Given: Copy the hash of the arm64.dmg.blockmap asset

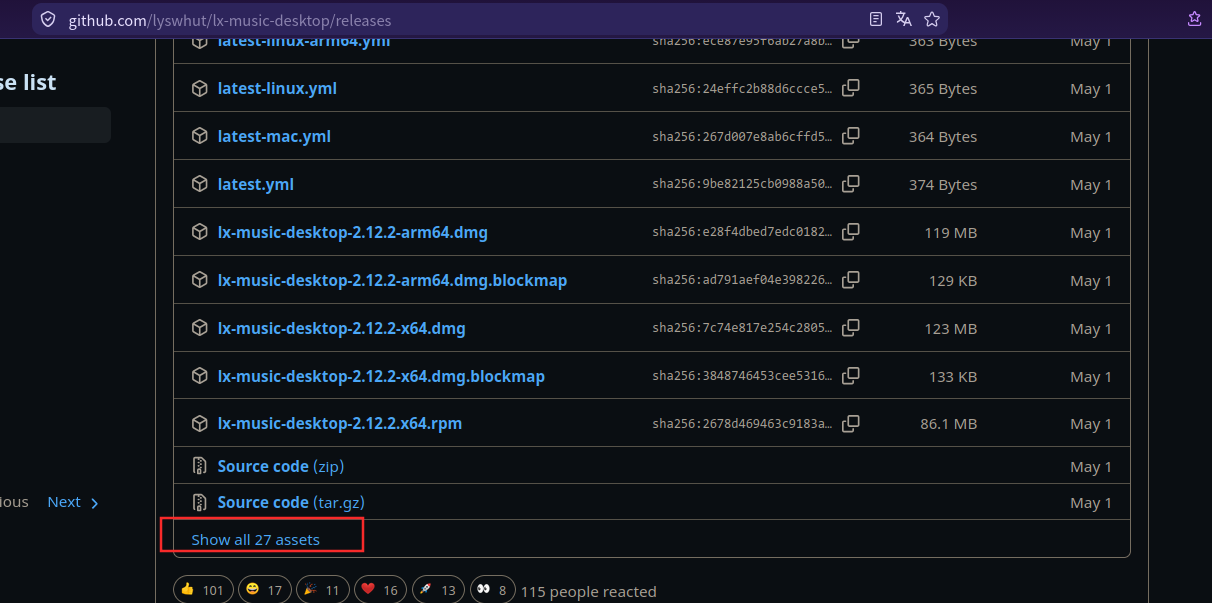Looking at the screenshot, I should pyautogui.click(x=851, y=280).
